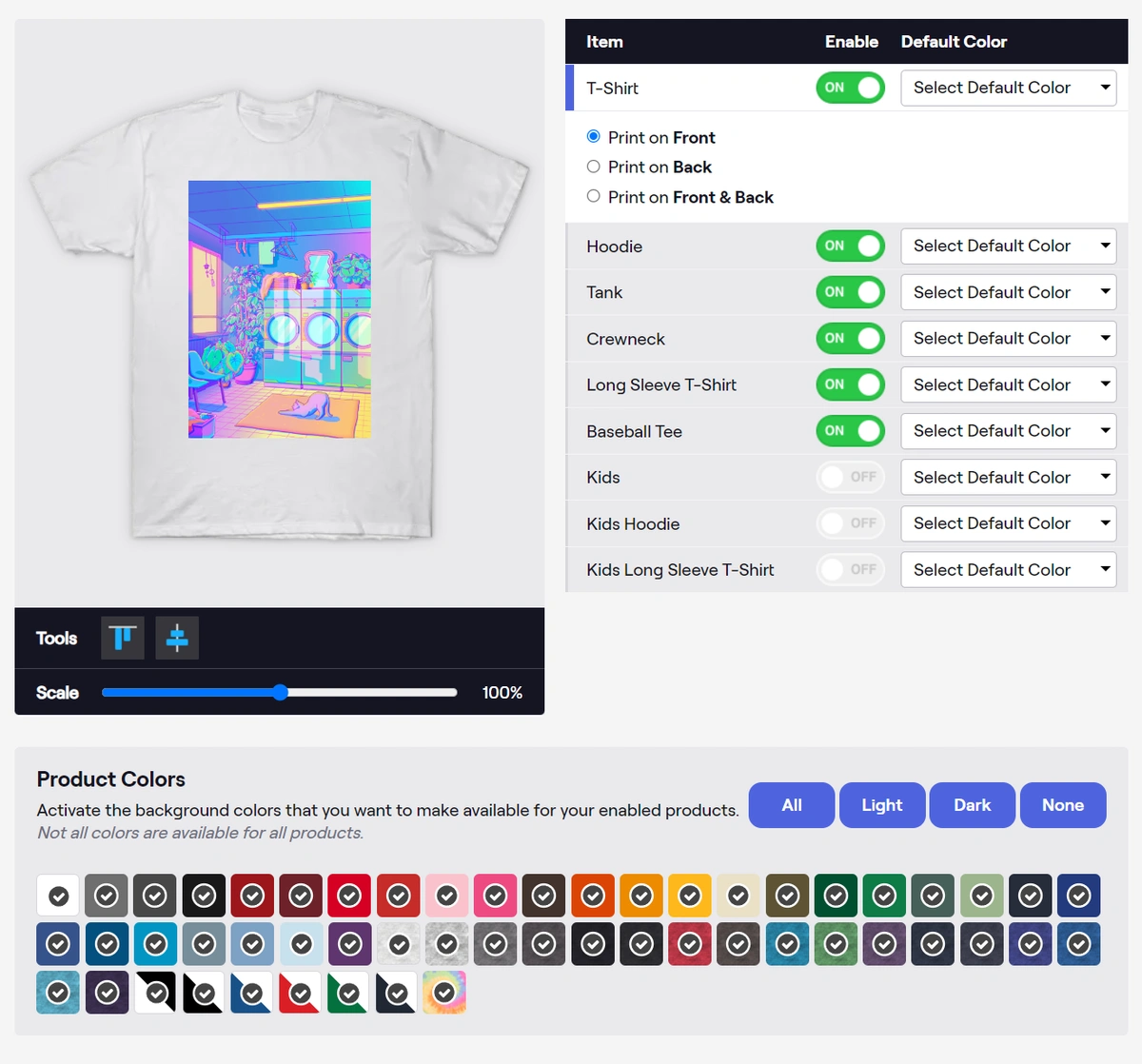
Task: Expand Kids Hoodie default color dropdown
Action: click(1009, 523)
